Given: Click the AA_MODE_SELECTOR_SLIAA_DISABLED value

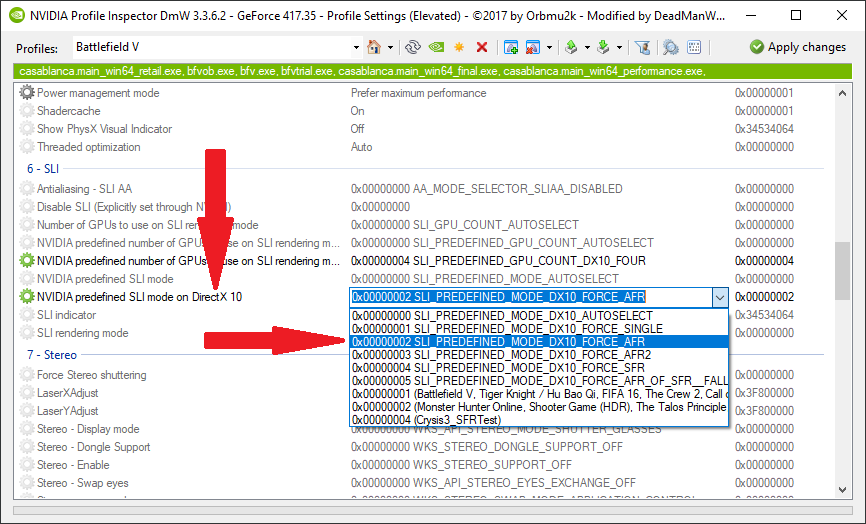Looking at the screenshot, I should point(487,189).
